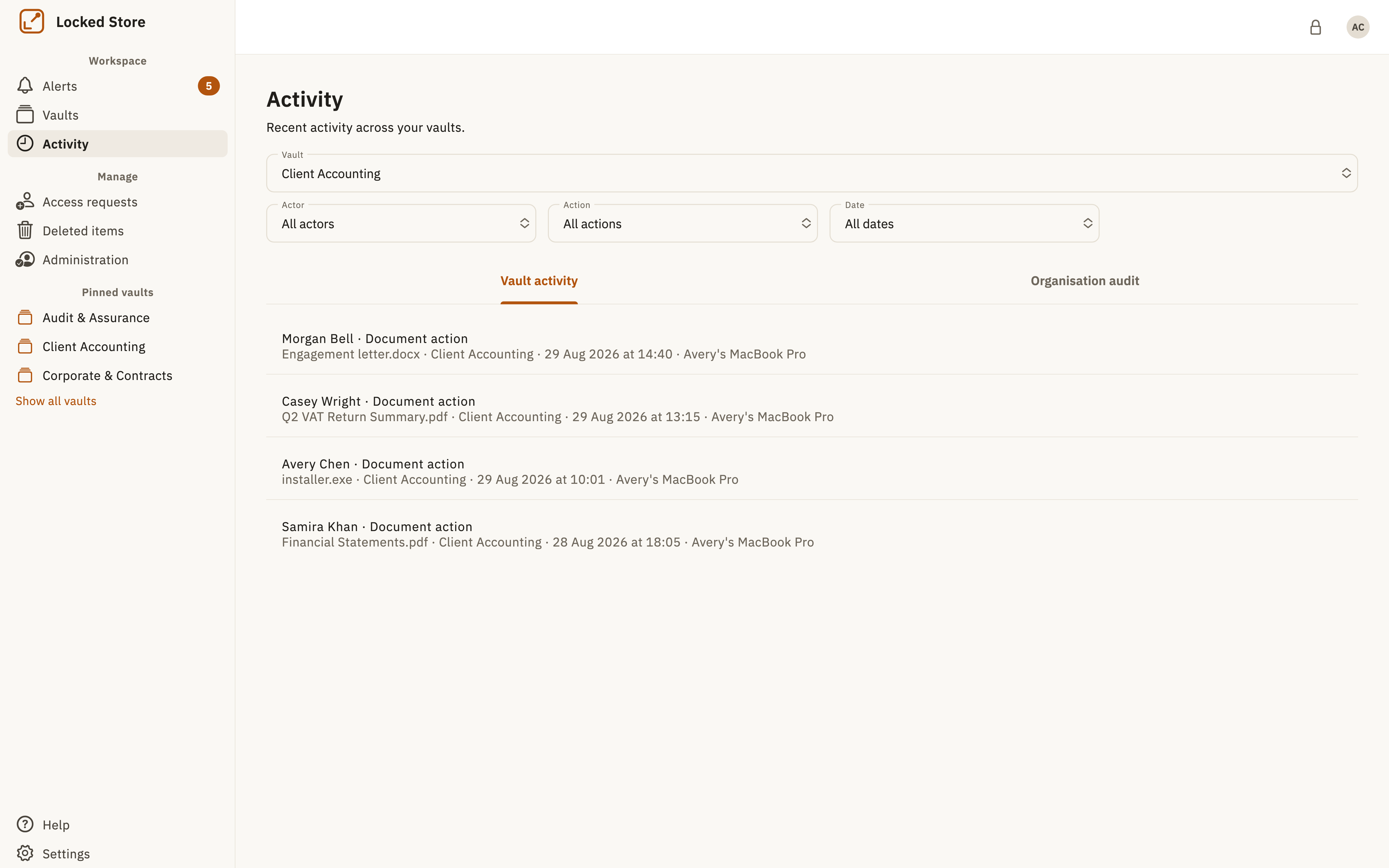This screenshot has height=868, width=1389.
Task: Click the Alerts bell icon
Action: tap(25, 86)
